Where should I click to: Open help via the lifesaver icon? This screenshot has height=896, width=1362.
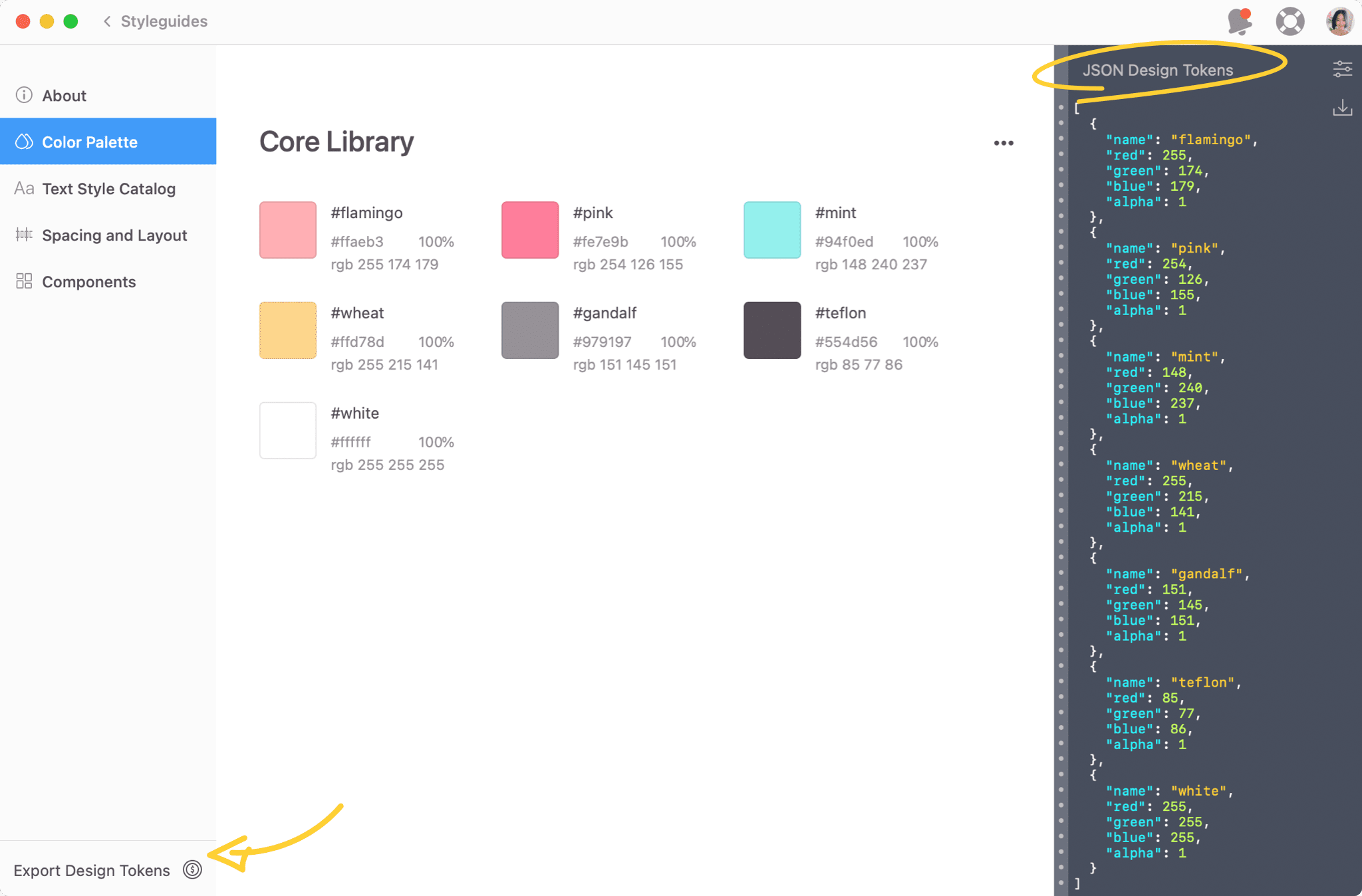(1290, 21)
